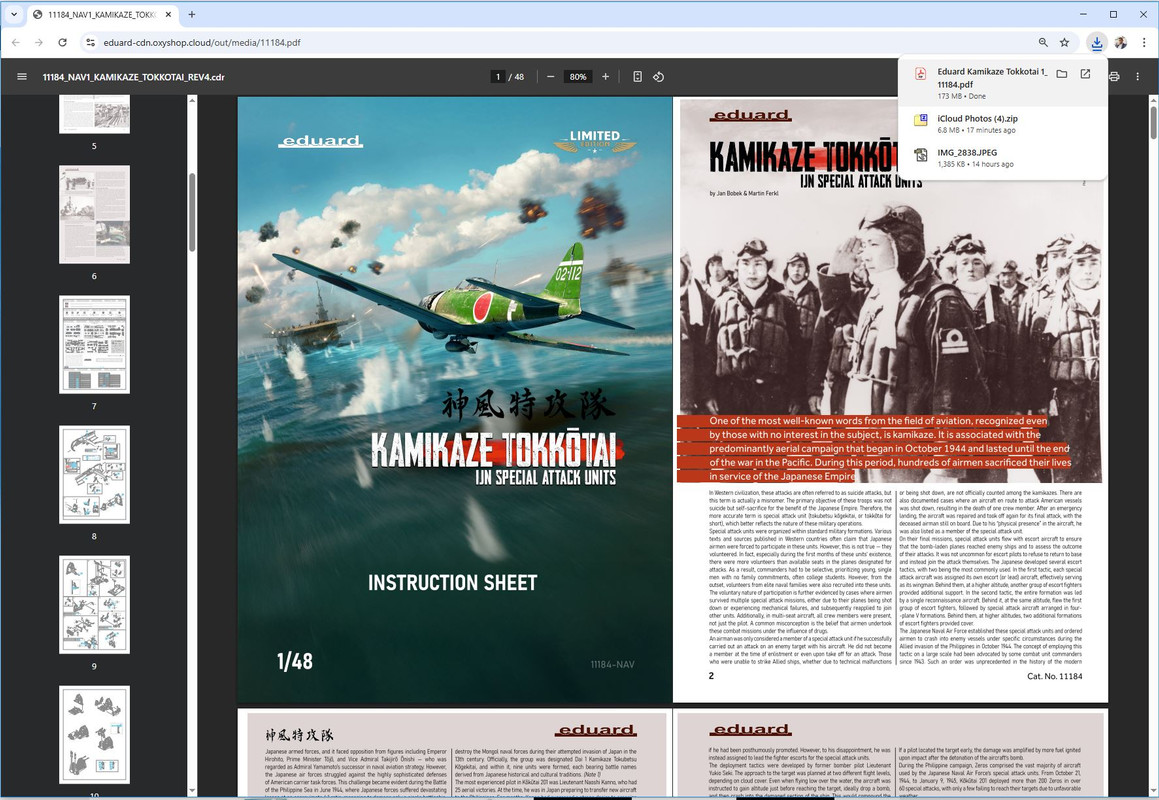Click the INSTRUCTION SHEET text on cover
The image size is (1159, 800).
click(452, 583)
